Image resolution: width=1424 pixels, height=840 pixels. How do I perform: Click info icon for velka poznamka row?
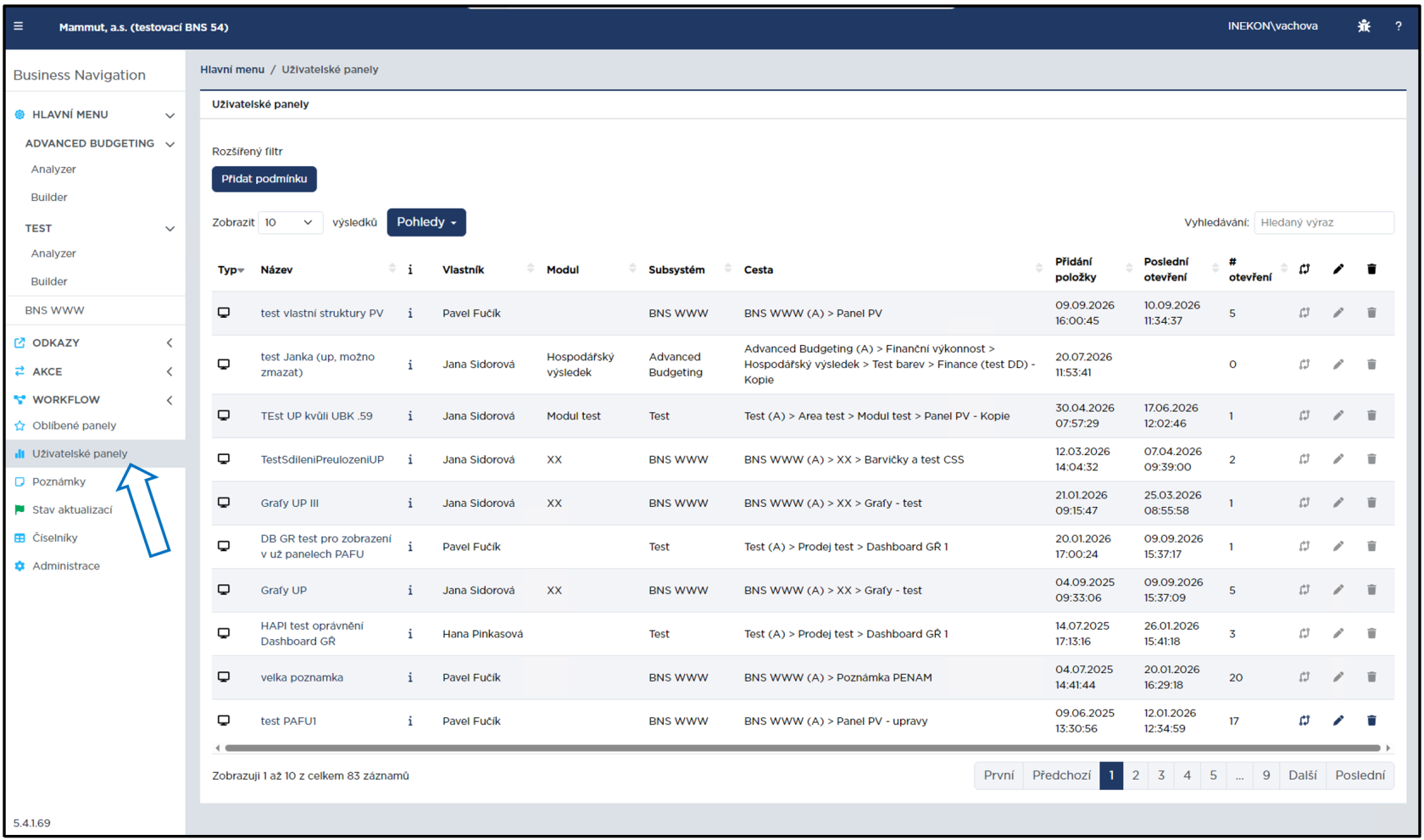410,677
